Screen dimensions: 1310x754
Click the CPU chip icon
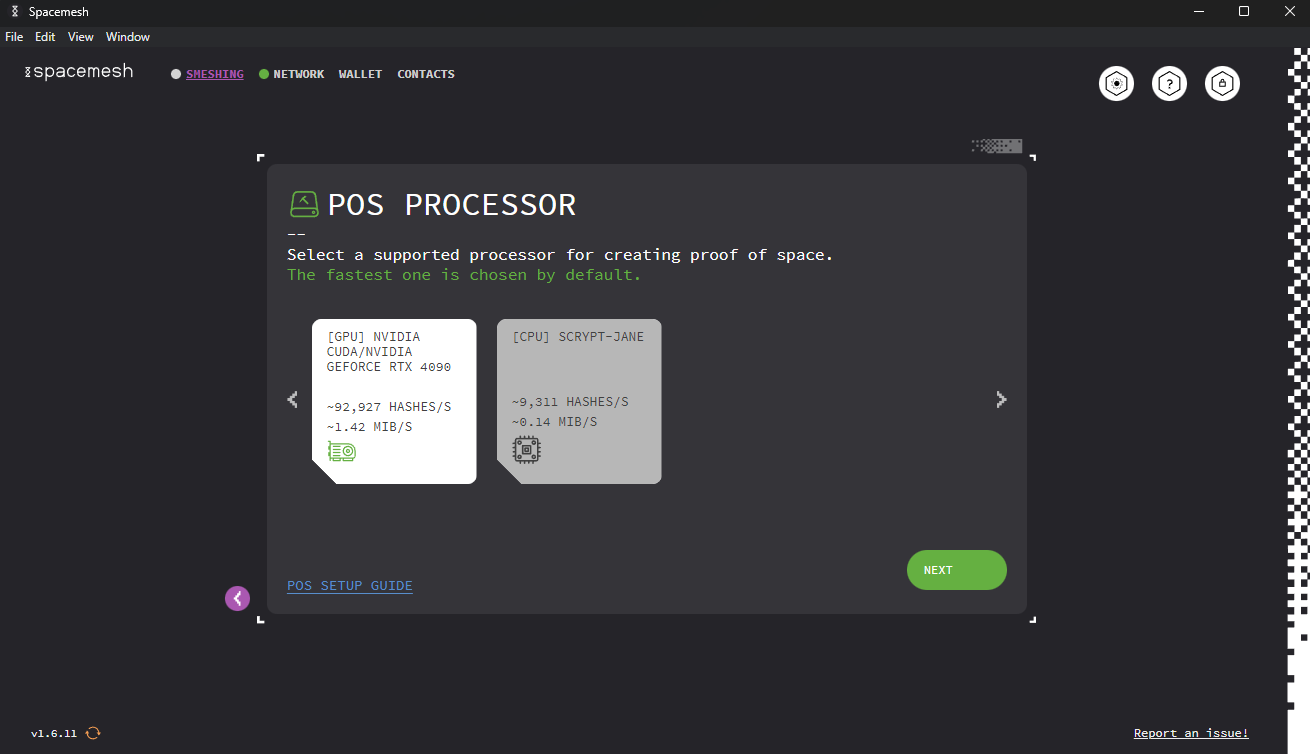[526, 449]
